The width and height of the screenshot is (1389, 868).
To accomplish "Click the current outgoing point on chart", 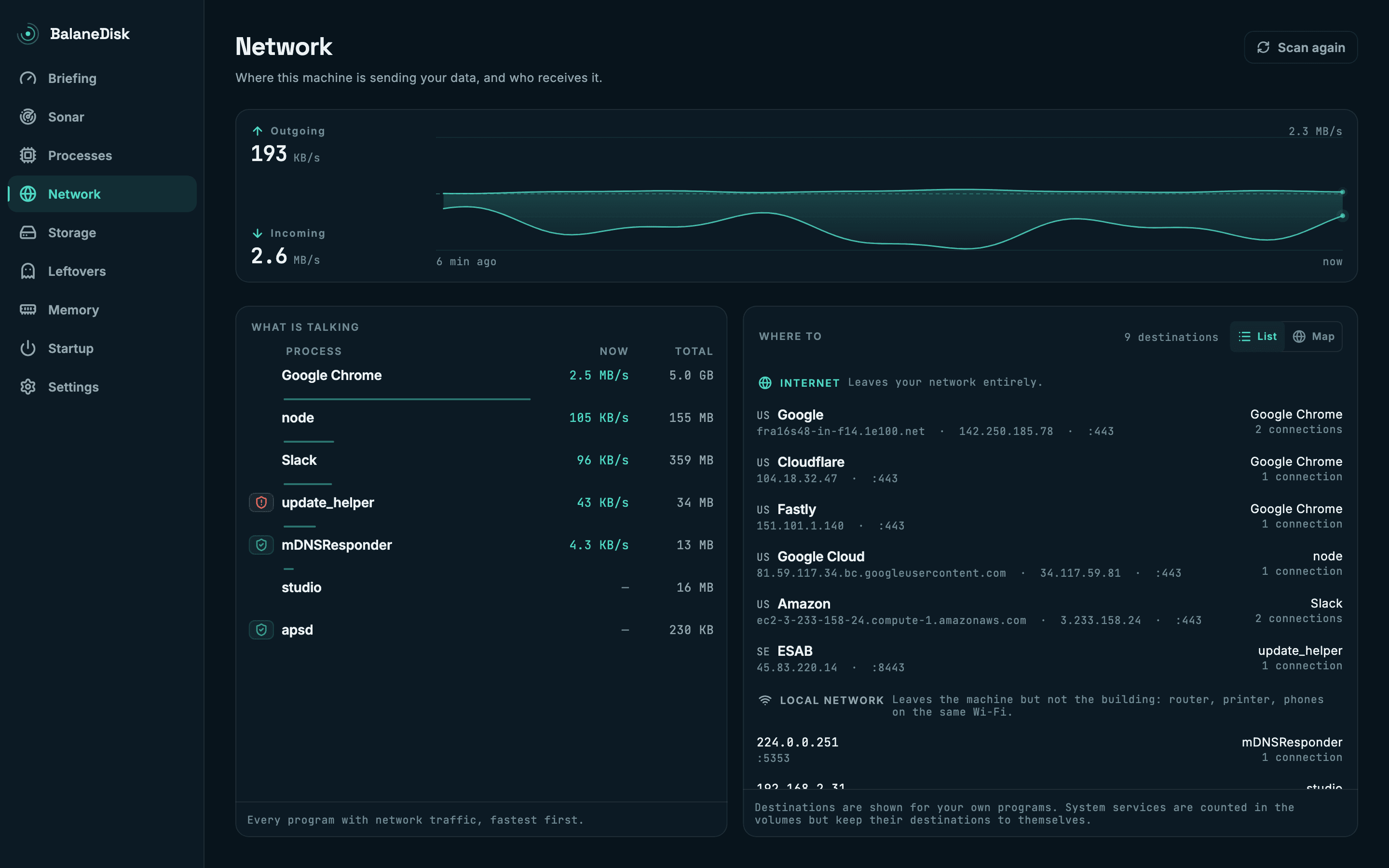I will pos(1343,192).
